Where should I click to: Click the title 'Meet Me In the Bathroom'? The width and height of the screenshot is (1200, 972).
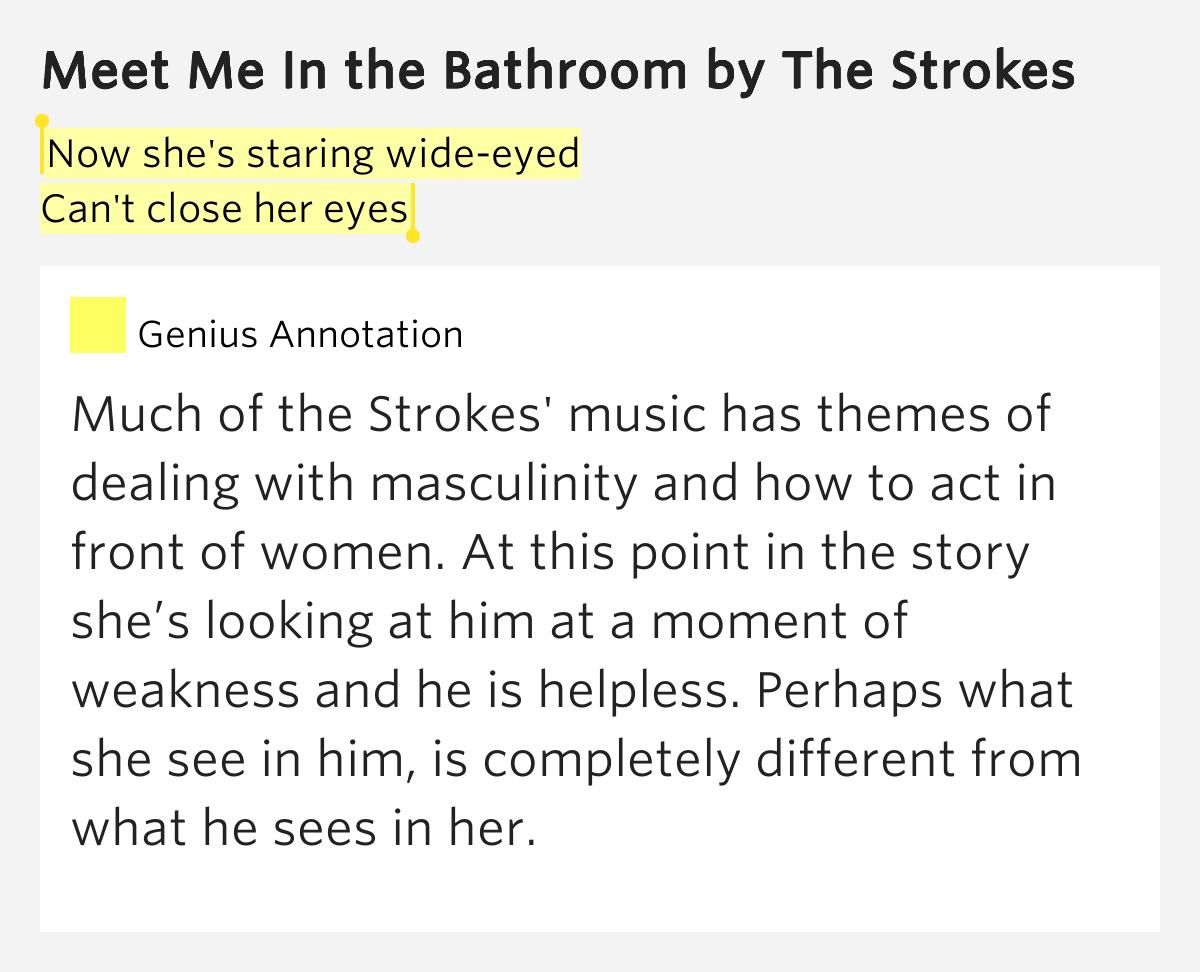click(x=365, y=70)
